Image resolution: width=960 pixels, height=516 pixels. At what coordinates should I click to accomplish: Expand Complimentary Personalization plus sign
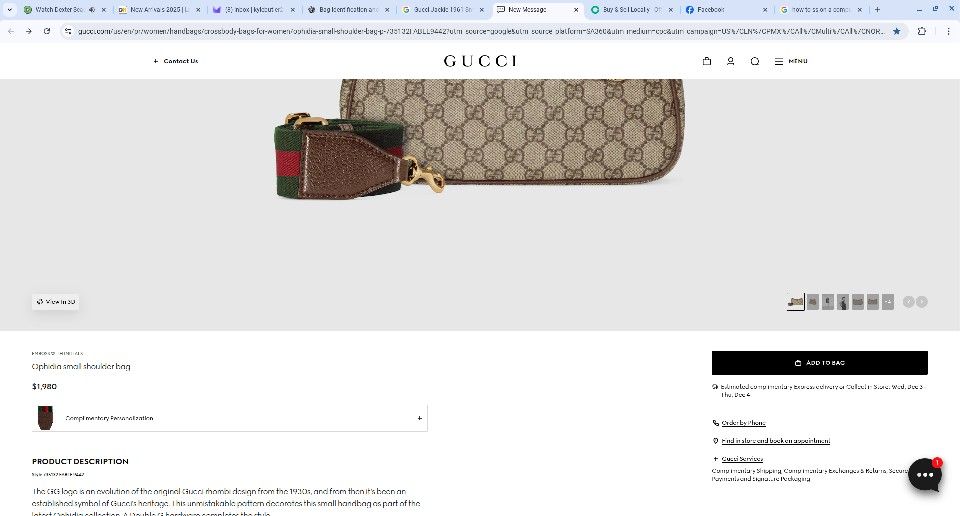point(419,418)
